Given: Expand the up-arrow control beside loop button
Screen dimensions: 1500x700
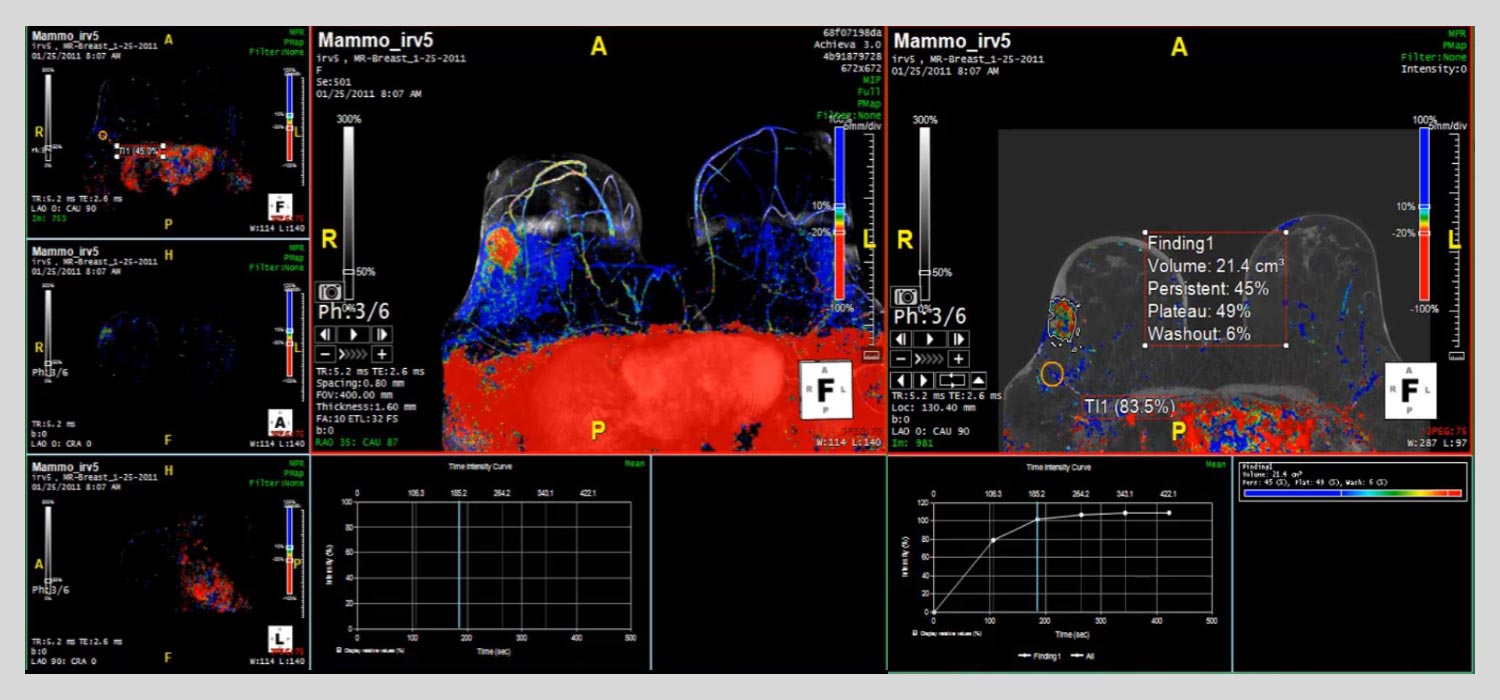Looking at the screenshot, I should point(978,380).
